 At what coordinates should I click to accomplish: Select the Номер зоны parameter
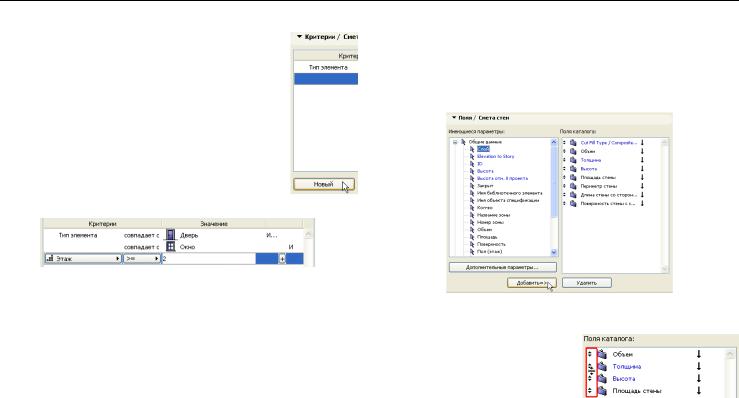[490, 222]
